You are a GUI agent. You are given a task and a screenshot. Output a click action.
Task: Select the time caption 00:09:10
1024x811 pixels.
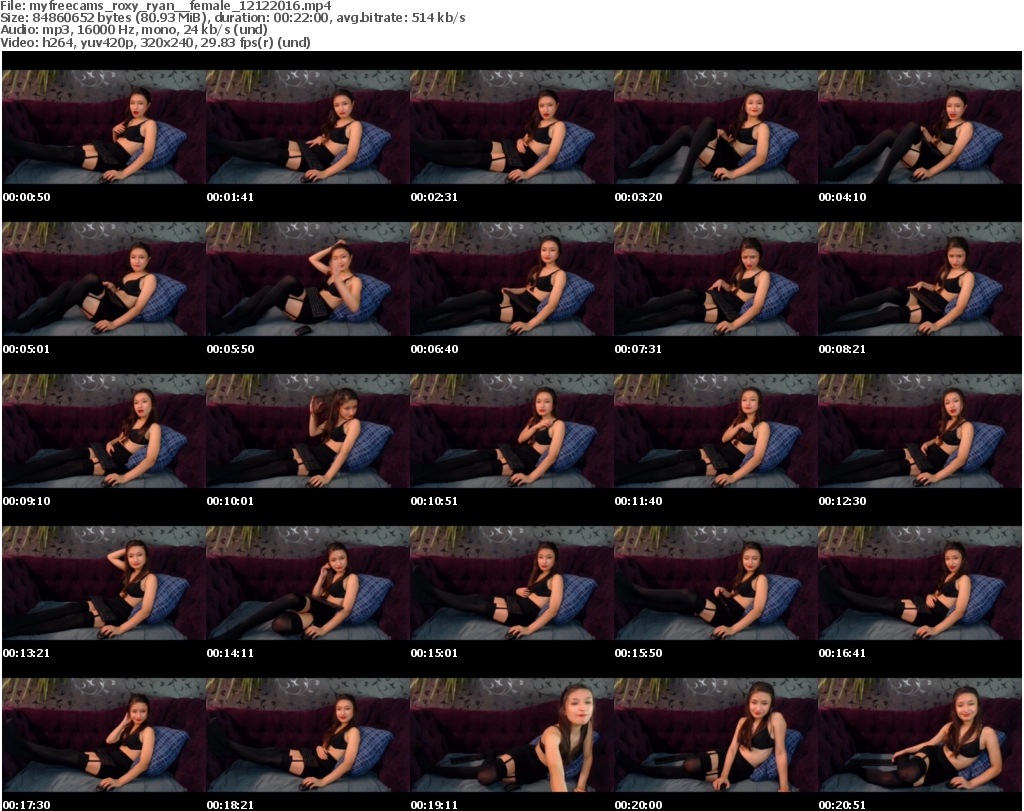(27, 501)
